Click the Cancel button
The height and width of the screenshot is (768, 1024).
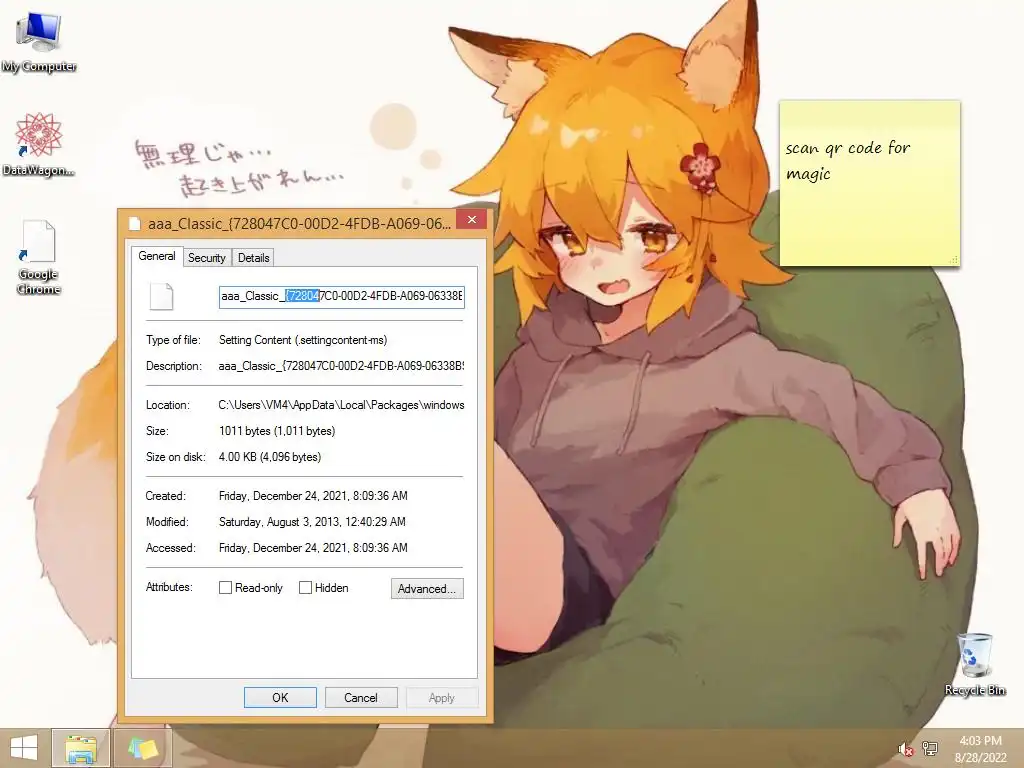[360, 697]
